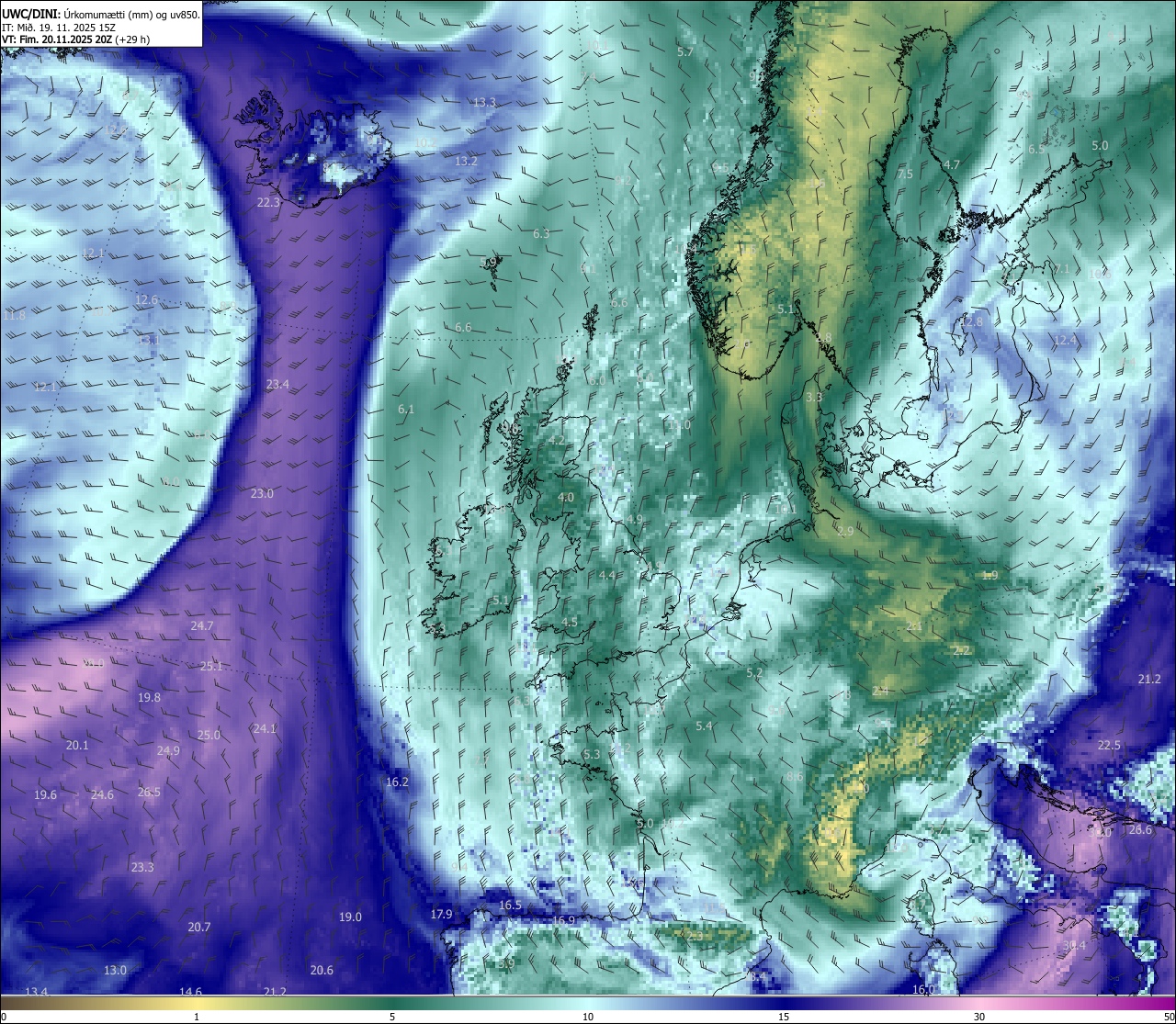Select the 'IT: Mið. 19. 11. 2025 15Z' line
Viewport: 1176px width, 1024px height.
pos(59,28)
